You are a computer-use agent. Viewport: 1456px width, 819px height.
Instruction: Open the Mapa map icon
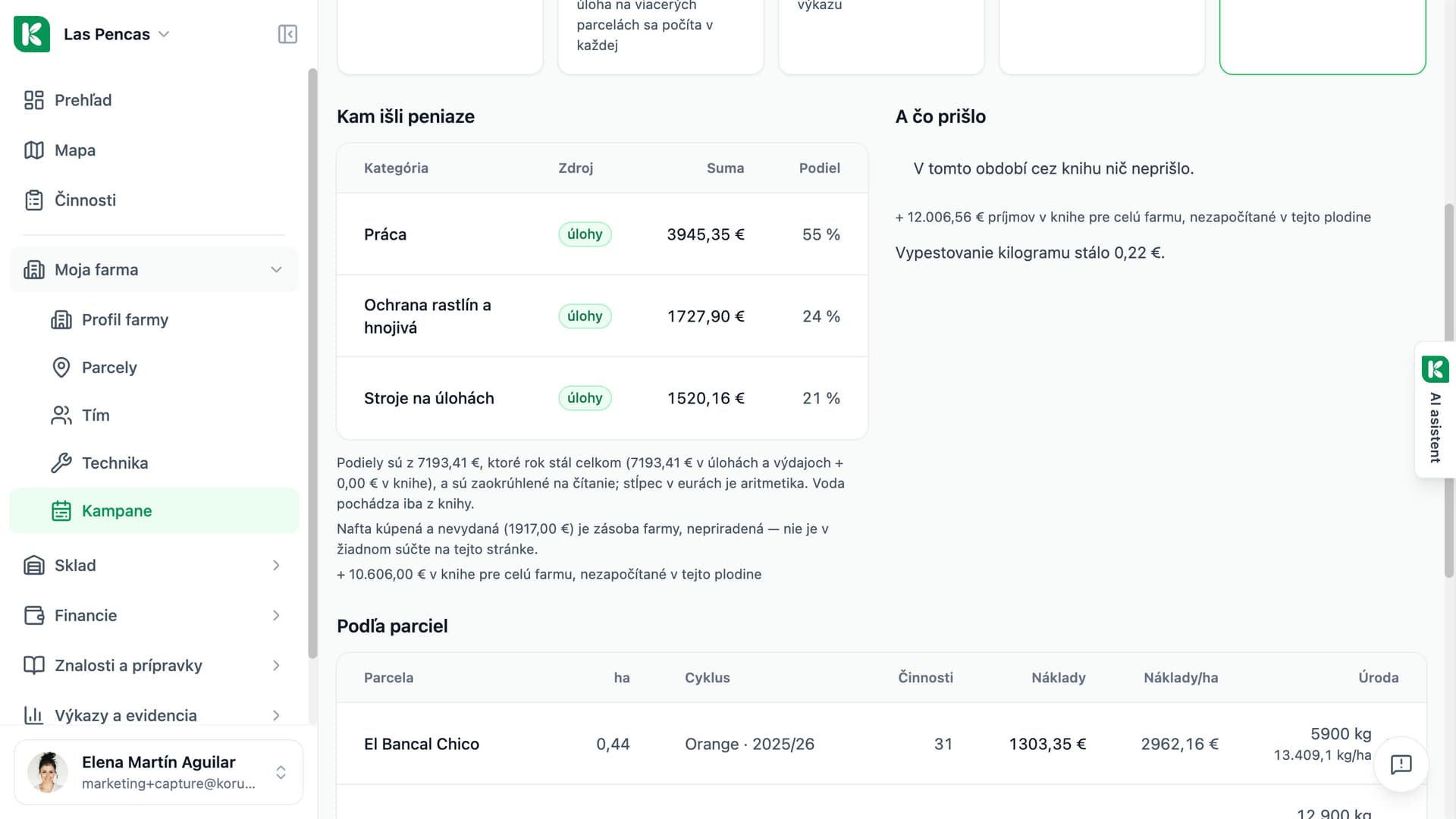pos(34,150)
